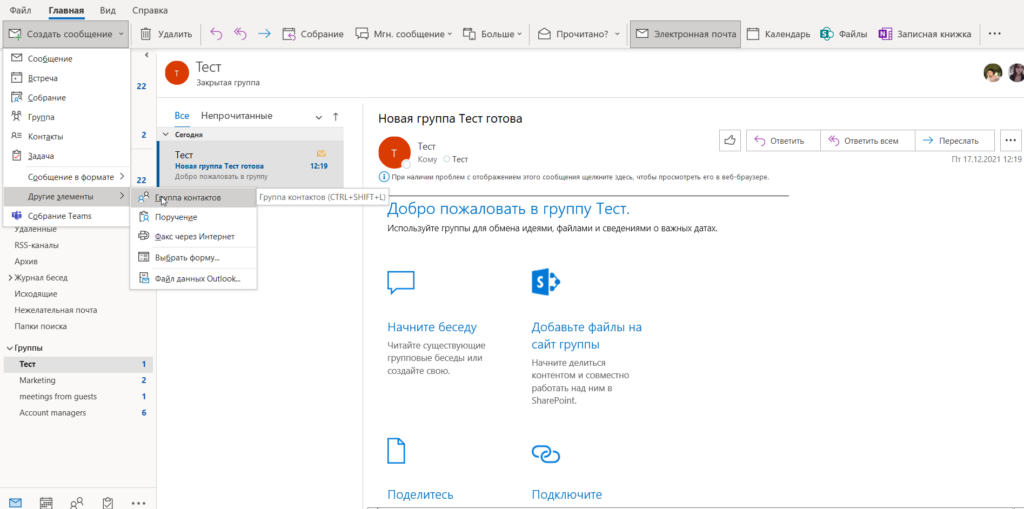The width and height of the screenshot is (1024, 509).
Task: Choose Задача in the new item menu
Action: click(x=67, y=156)
